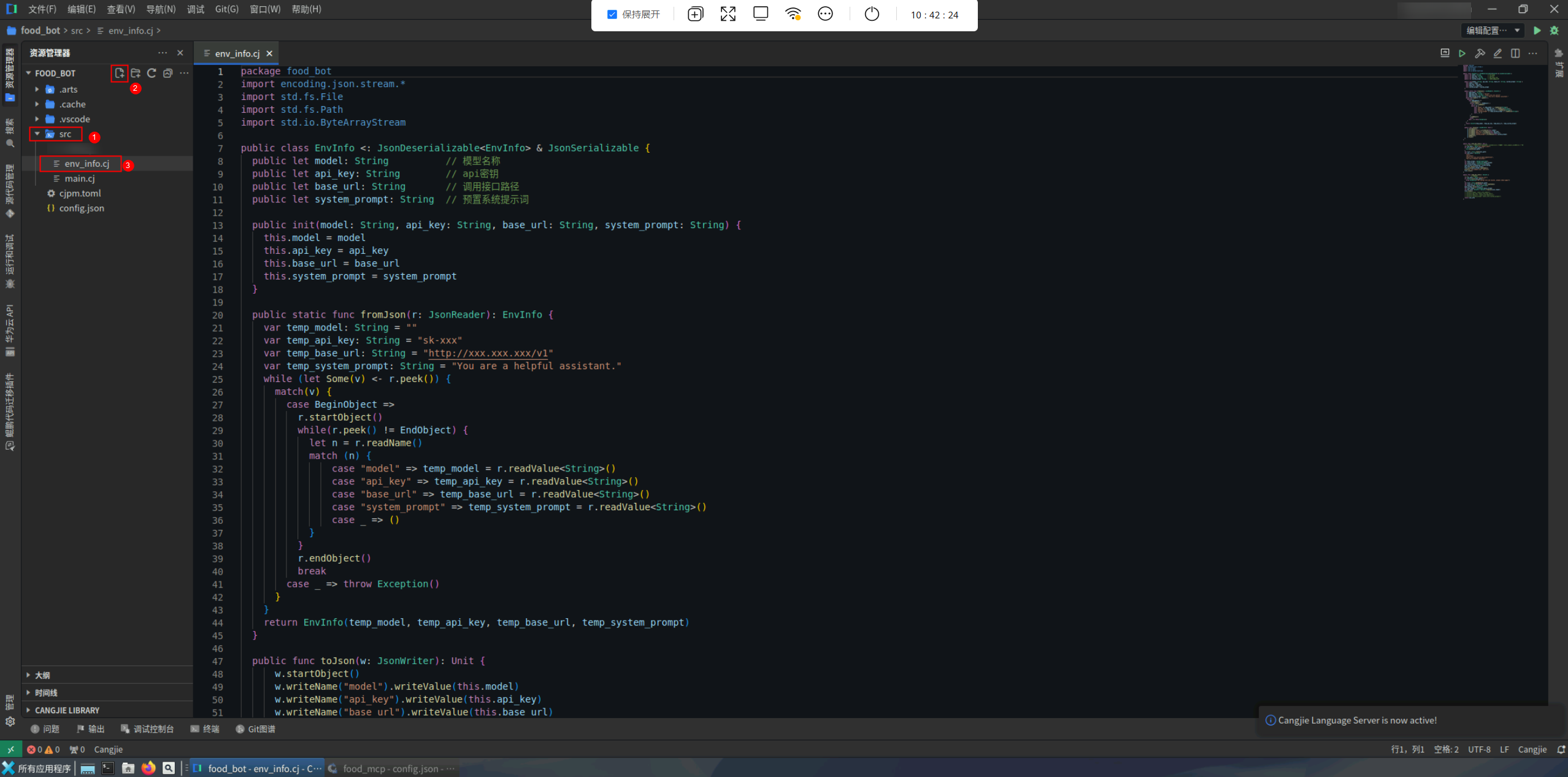This screenshot has width=1568, height=777.
Task: Switch to the 终端 terminal tab
Action: click(205, 729)
